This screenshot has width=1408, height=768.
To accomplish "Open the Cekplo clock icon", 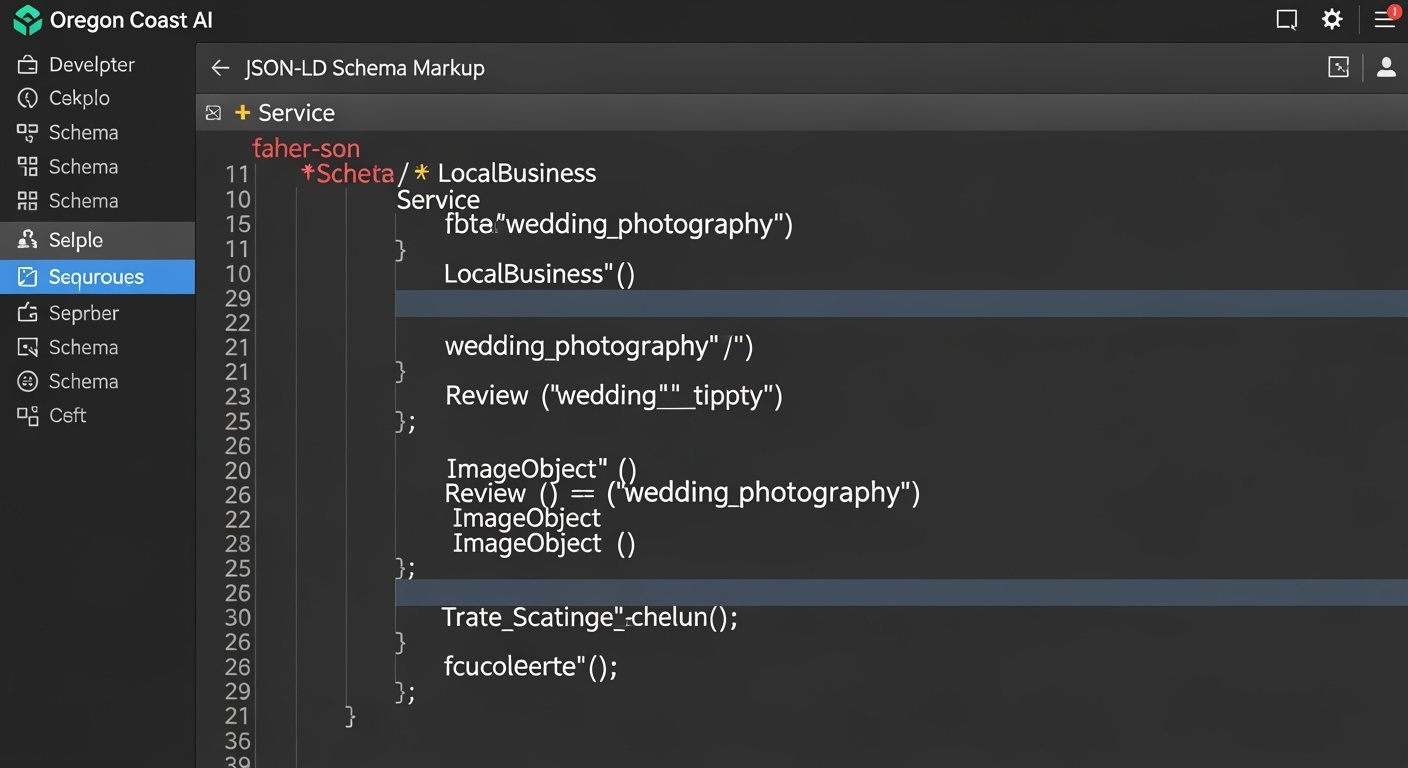I will pos(27,98).
